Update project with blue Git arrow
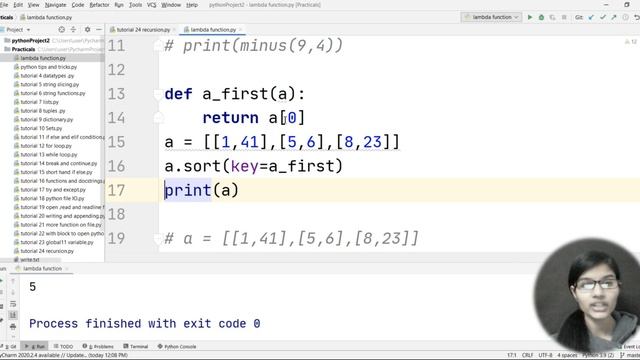 [591, 17]
